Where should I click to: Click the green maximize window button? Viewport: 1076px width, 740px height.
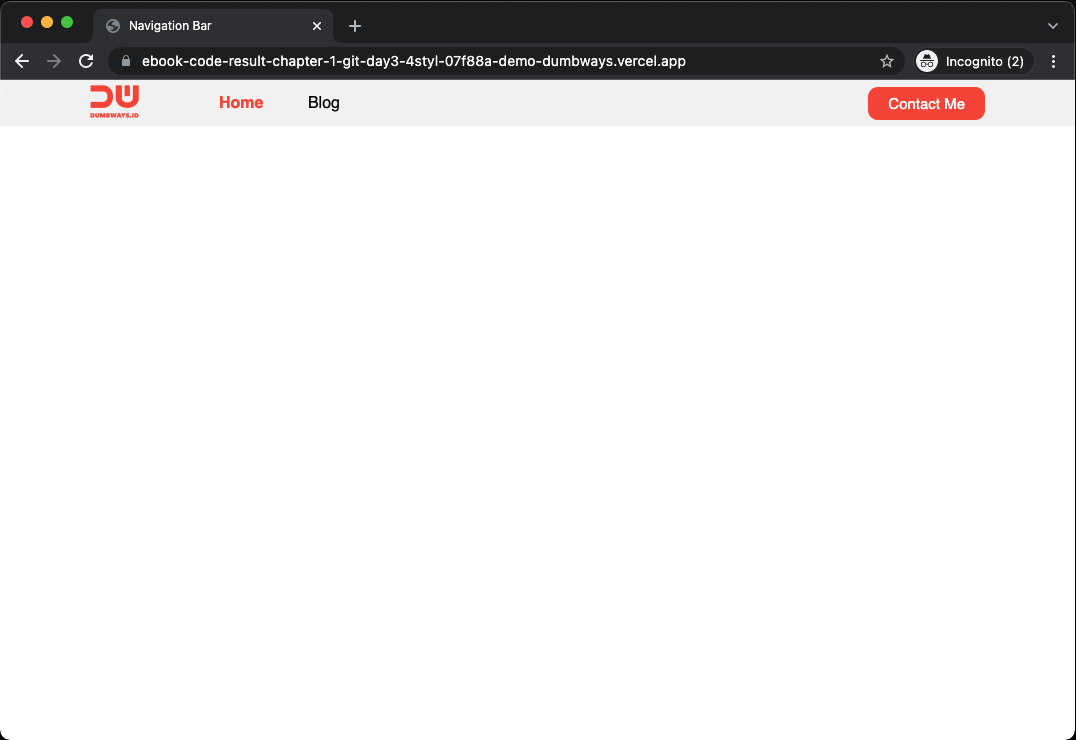click(67, 22)
